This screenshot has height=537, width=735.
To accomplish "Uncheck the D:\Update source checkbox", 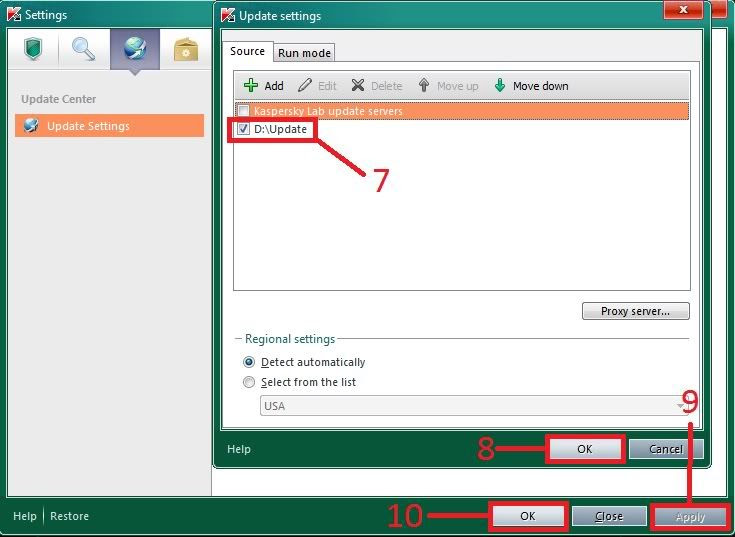I will (243, 129).
